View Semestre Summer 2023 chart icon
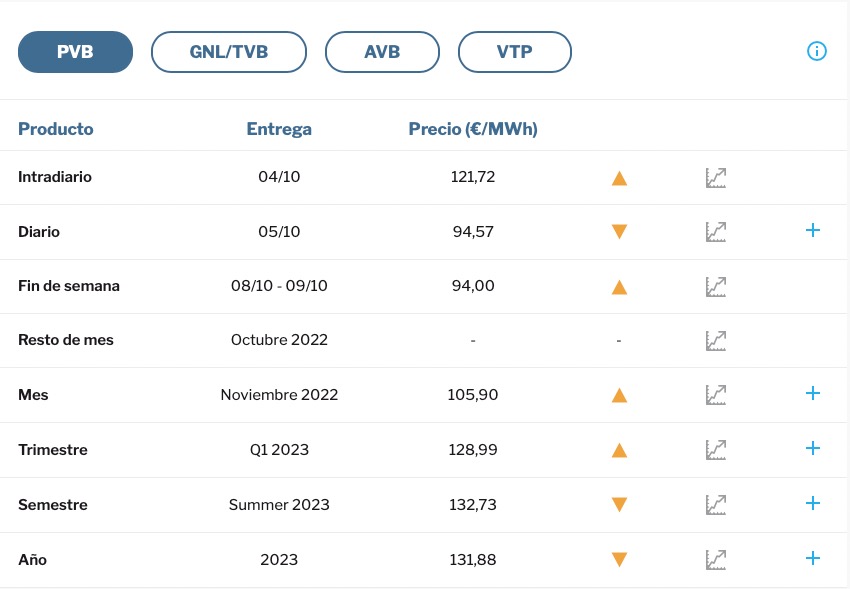The width and height of the screenshot is (850, 589). [715, 505]
